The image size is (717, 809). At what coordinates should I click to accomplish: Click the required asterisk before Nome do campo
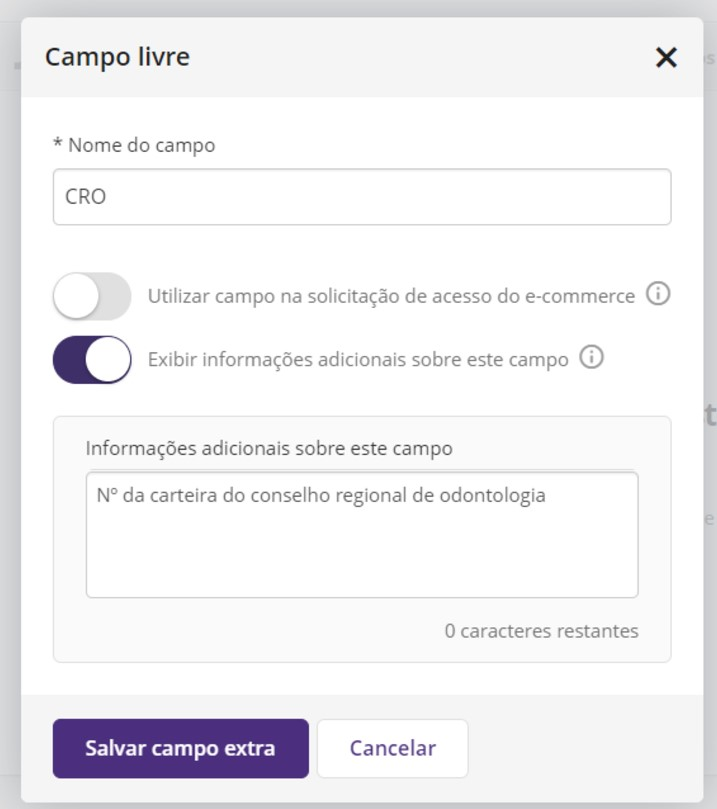coord(57,145)
